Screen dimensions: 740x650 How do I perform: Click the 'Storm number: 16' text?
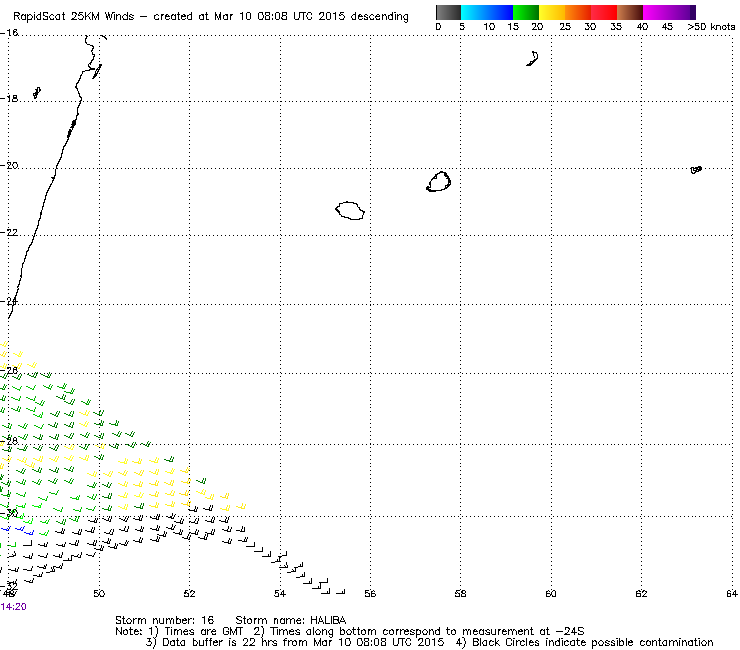164,620
